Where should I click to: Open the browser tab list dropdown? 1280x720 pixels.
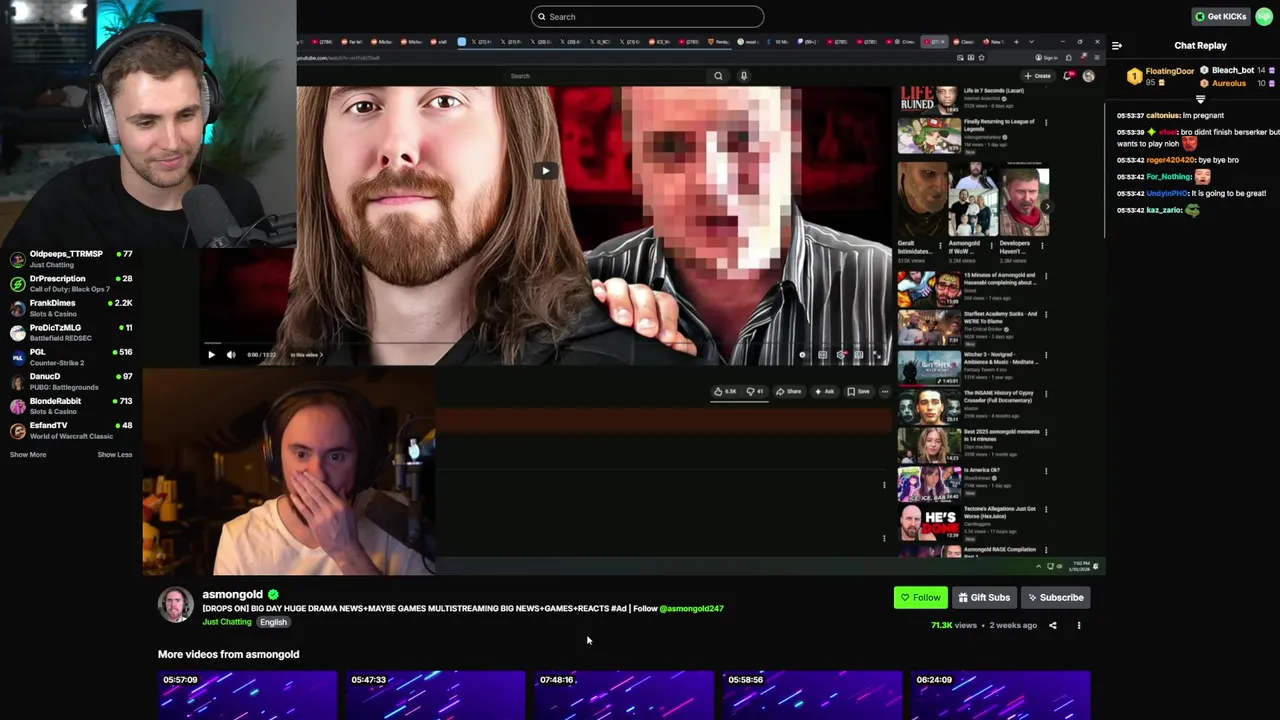1031,42
